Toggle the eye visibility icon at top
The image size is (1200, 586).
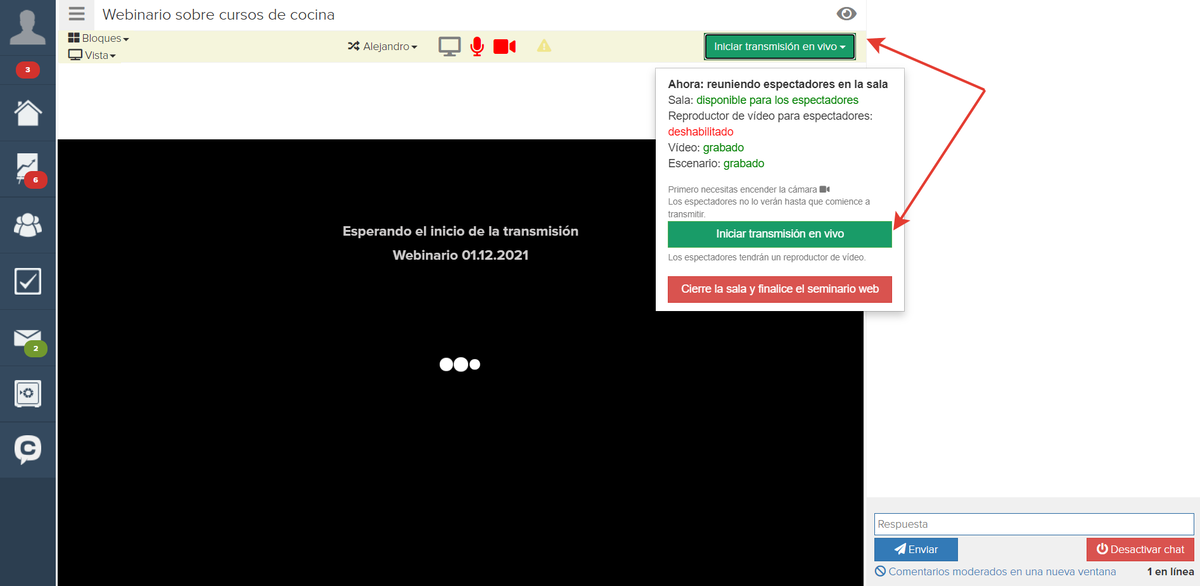pos(847,14)
